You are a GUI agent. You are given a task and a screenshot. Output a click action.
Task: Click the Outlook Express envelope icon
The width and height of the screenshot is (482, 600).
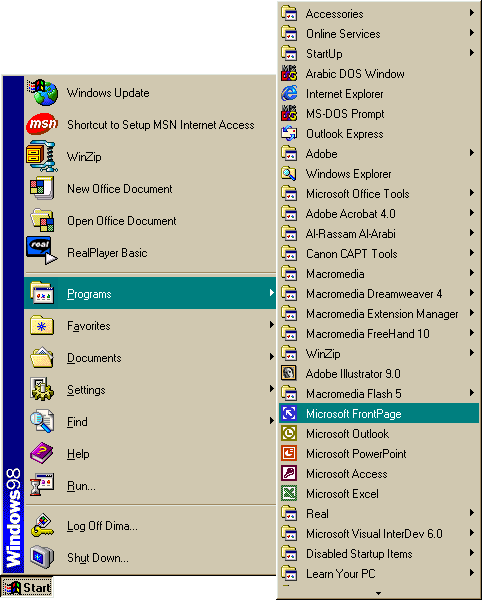click(x=289, y=134)
